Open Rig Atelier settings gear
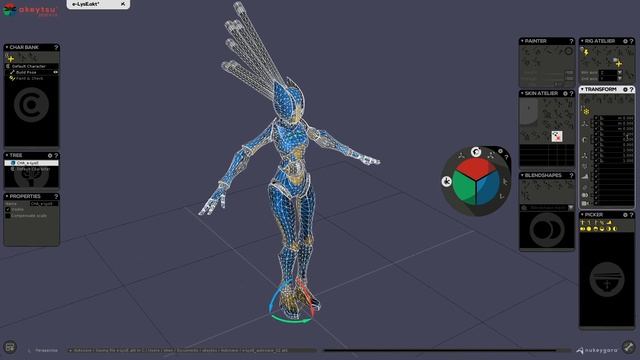 [625, 41]
